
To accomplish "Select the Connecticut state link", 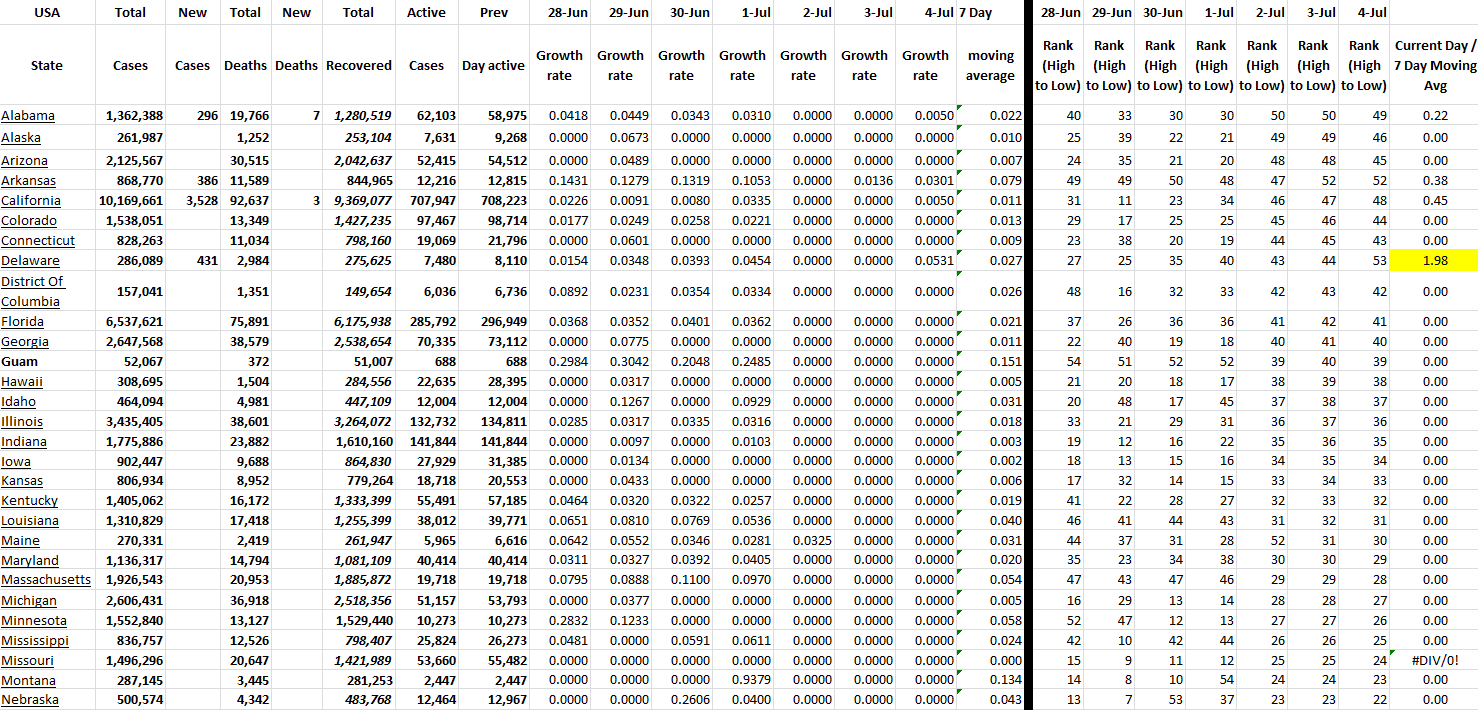I will [38, 241].
